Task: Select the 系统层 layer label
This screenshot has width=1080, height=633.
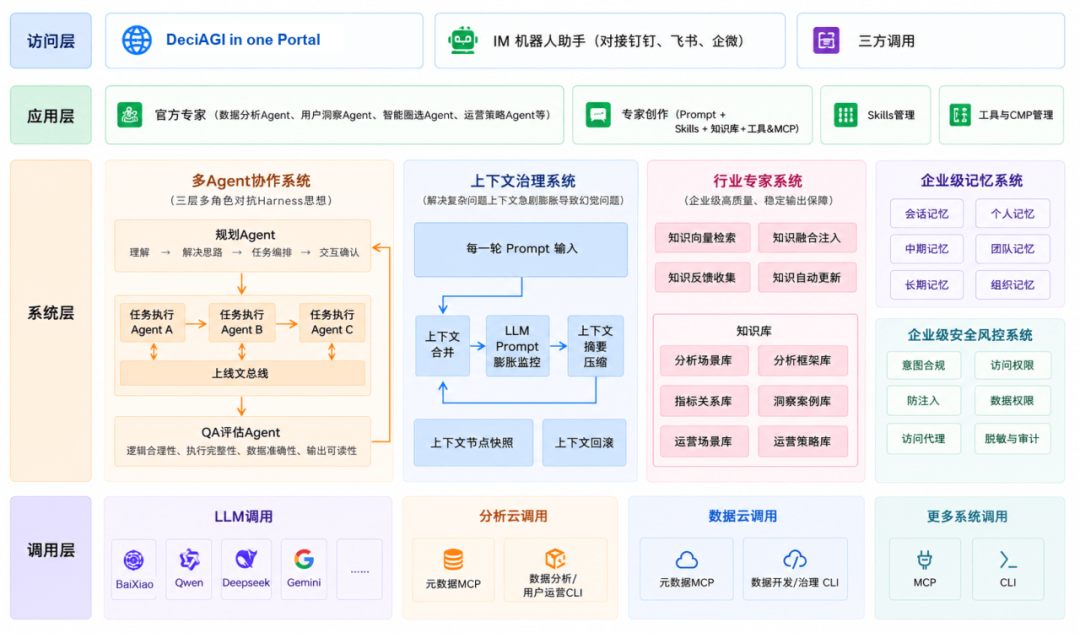Action: coord(51,321)
